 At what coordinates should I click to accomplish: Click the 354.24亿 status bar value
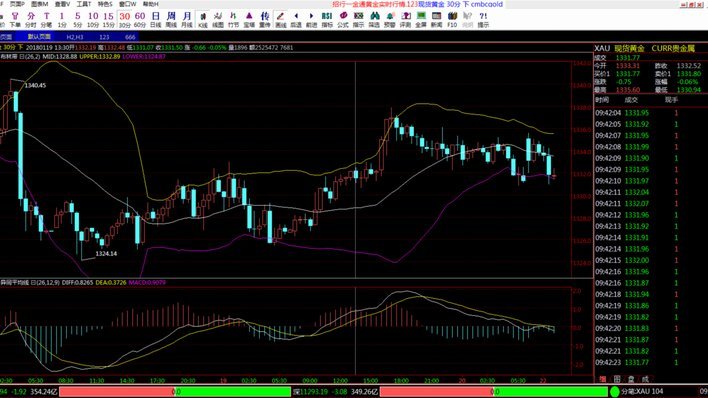[x=44, y=392]
